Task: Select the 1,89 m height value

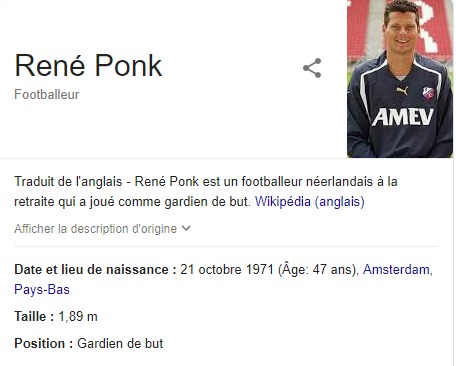Action: click(78, 316)
